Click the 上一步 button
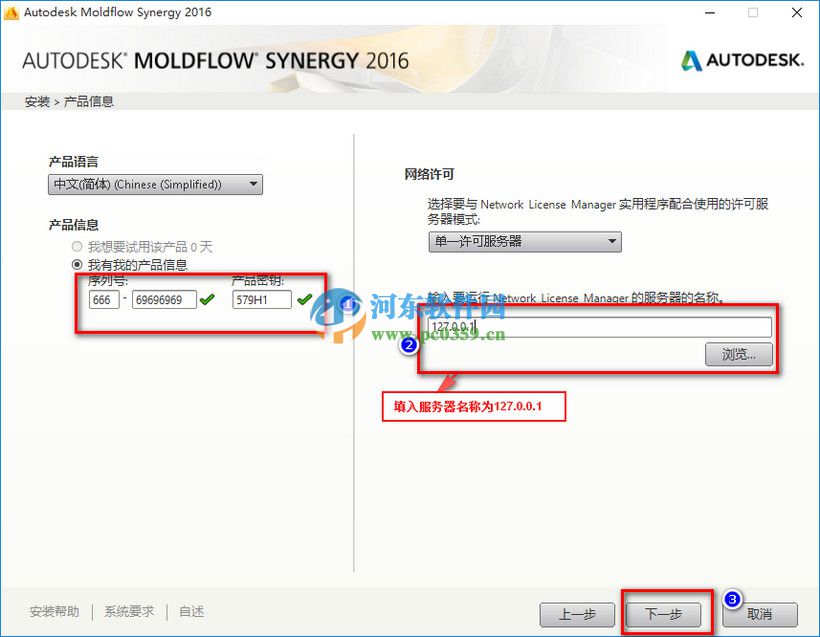 pos(577,615)
